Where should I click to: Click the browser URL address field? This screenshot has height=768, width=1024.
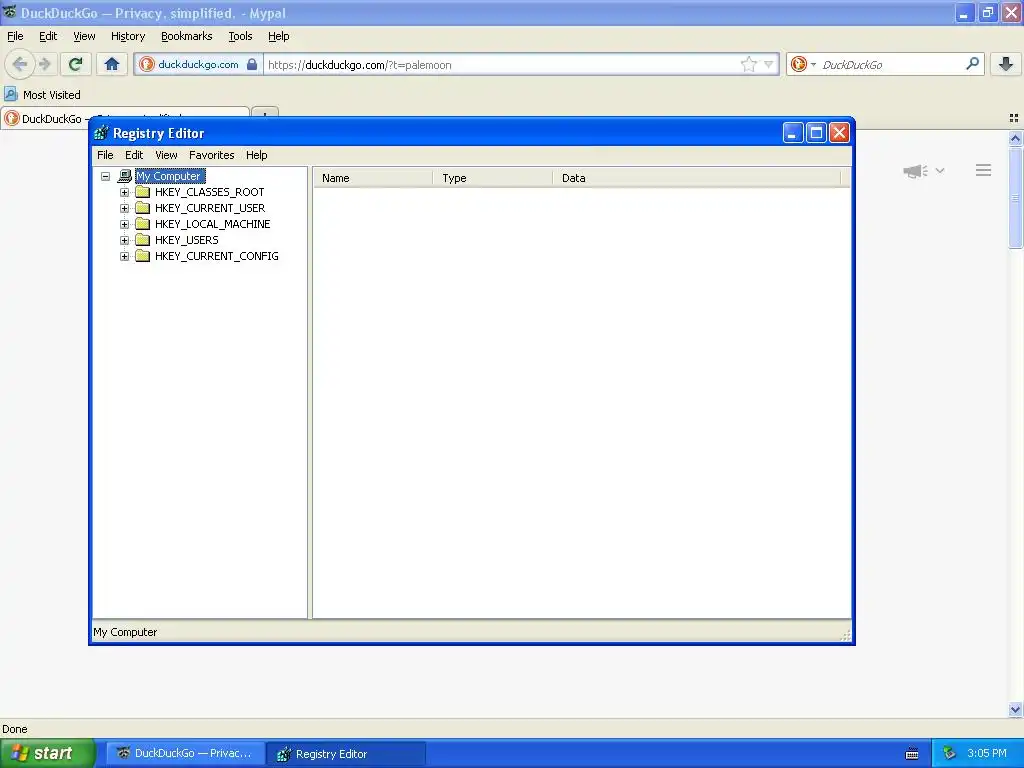pos(503,64)
